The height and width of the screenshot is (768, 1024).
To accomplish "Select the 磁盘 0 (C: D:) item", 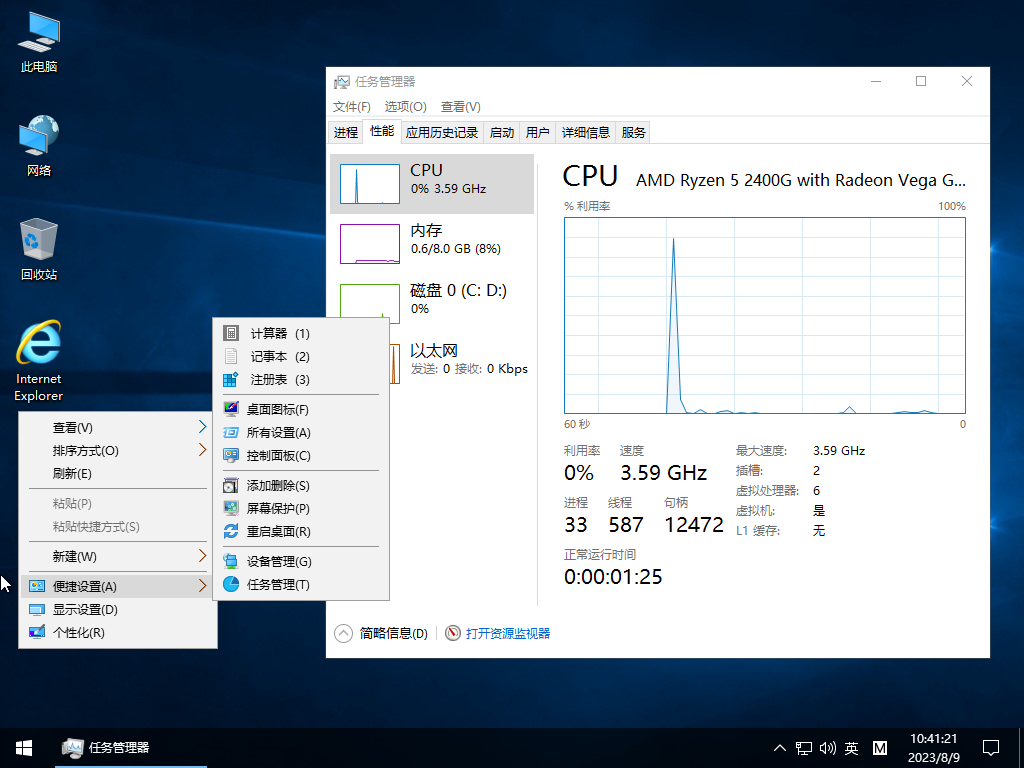I will pyautogui.click(x=432, y=304).
